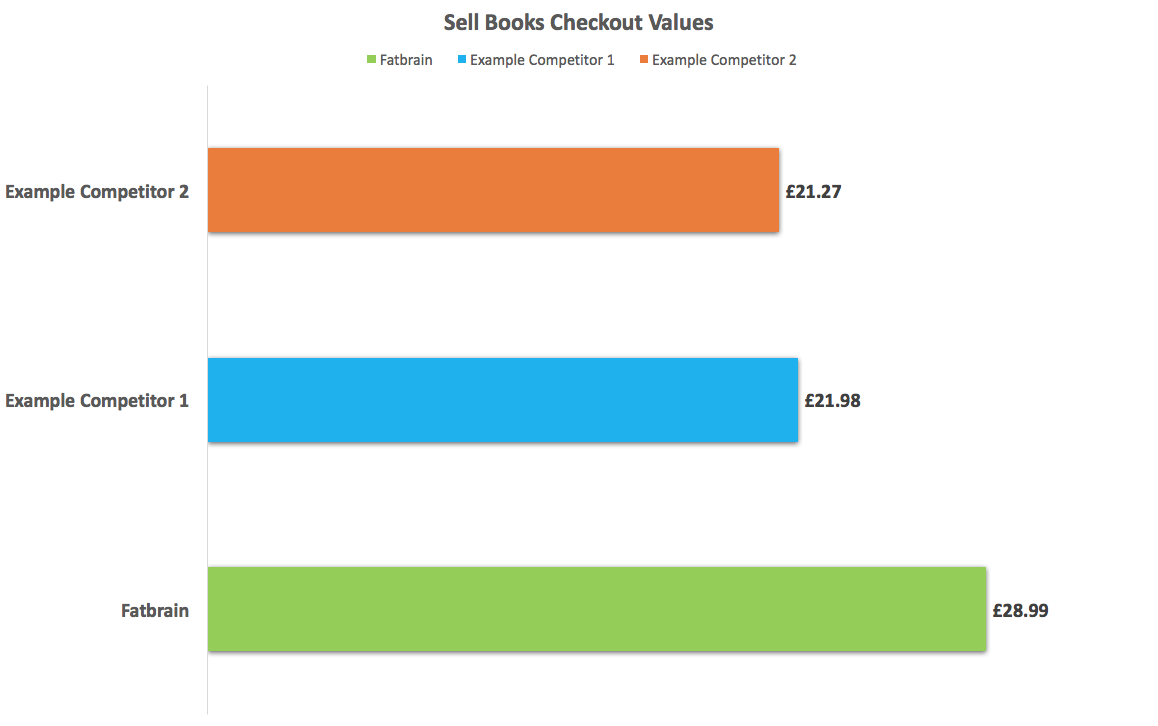The height and width of the screenshot is (726, 1158).
Task: Select the £28.99 data label
Action: pos(1020,610)
